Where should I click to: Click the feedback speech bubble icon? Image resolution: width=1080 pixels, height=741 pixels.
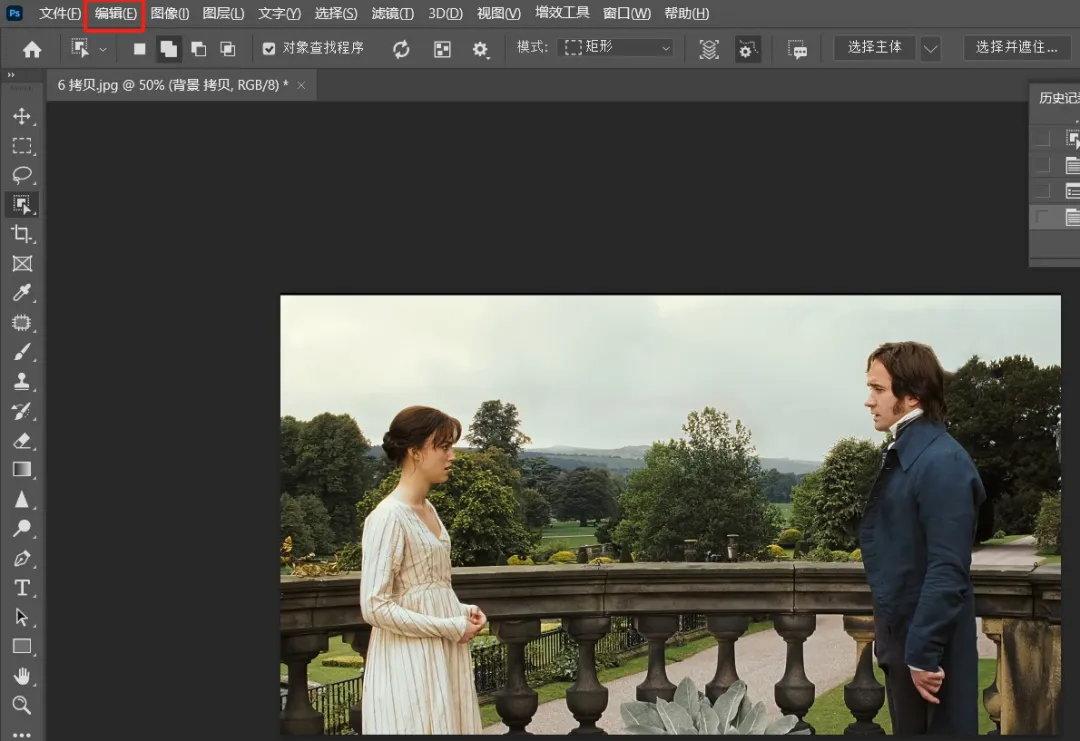(x=798, y=49)
